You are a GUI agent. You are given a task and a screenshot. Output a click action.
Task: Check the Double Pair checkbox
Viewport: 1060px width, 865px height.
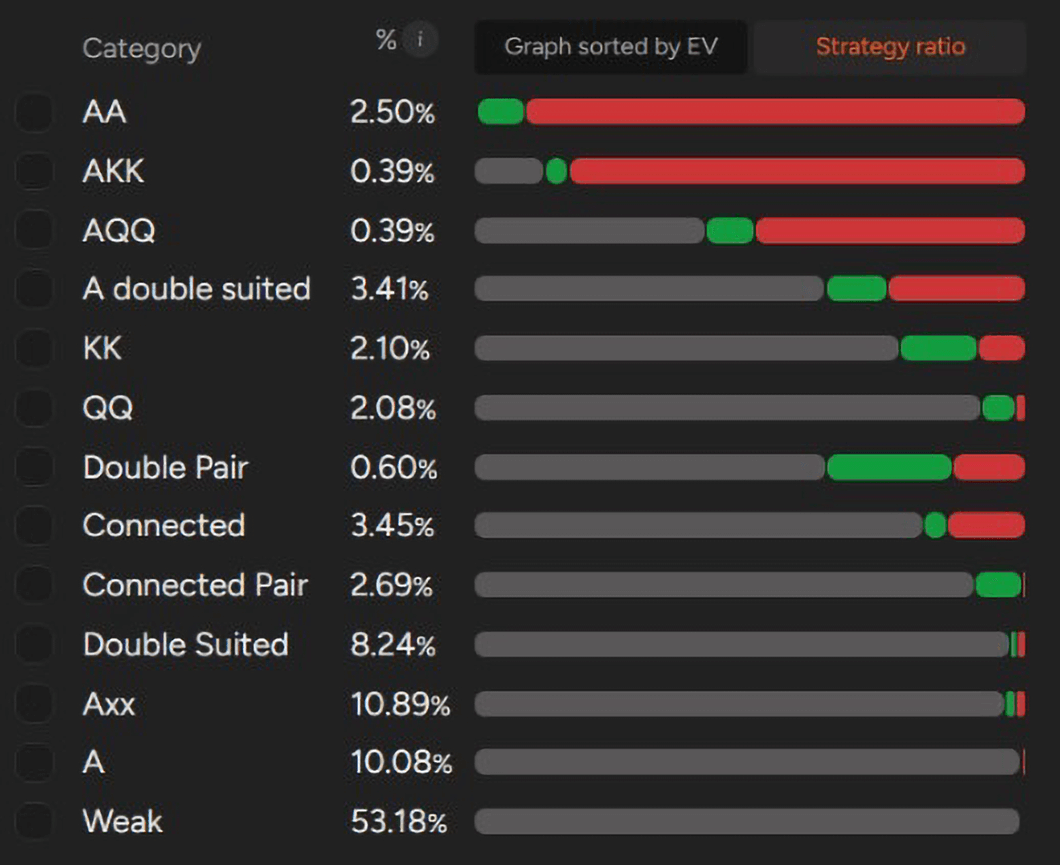point(34,467)
